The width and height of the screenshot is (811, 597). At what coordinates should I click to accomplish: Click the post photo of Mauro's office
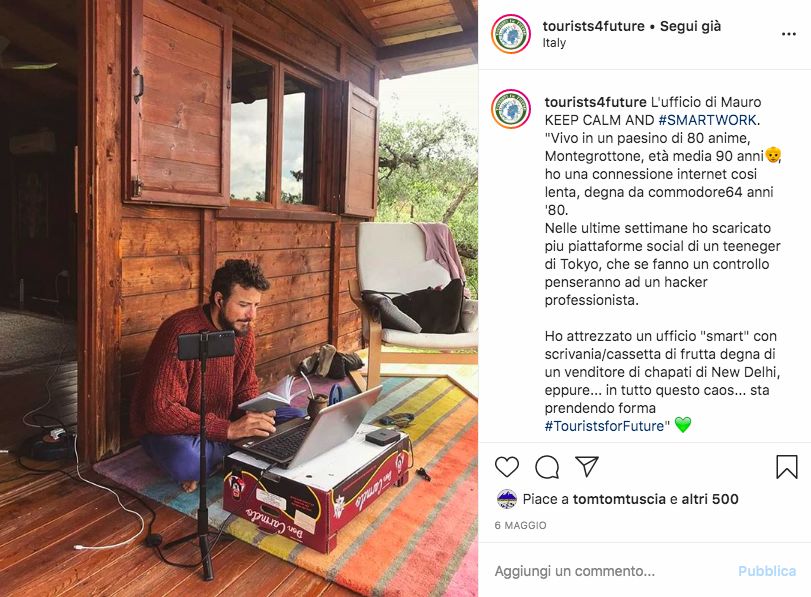pyautogui.click(x=239, y=298)
